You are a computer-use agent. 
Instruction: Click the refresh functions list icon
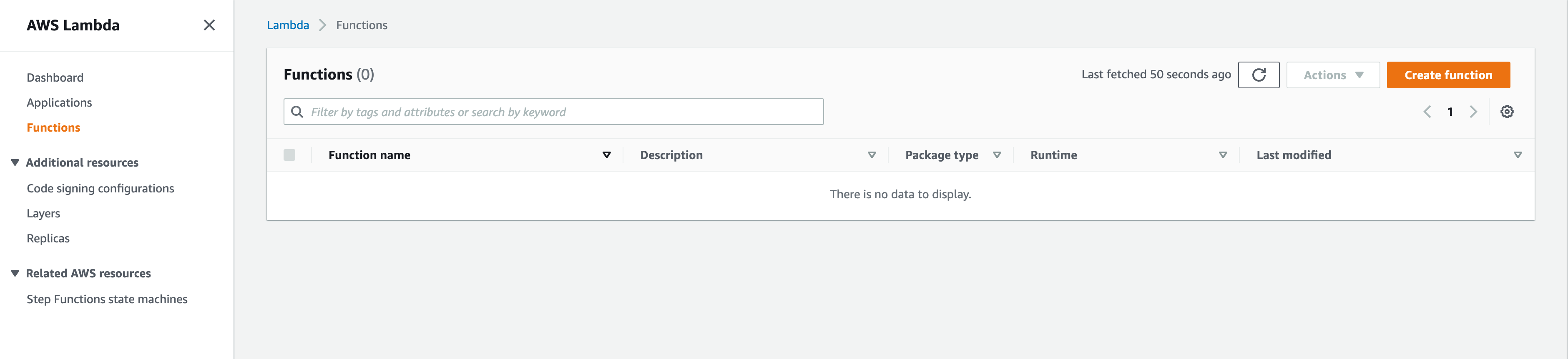click(x=1258, y=75)
